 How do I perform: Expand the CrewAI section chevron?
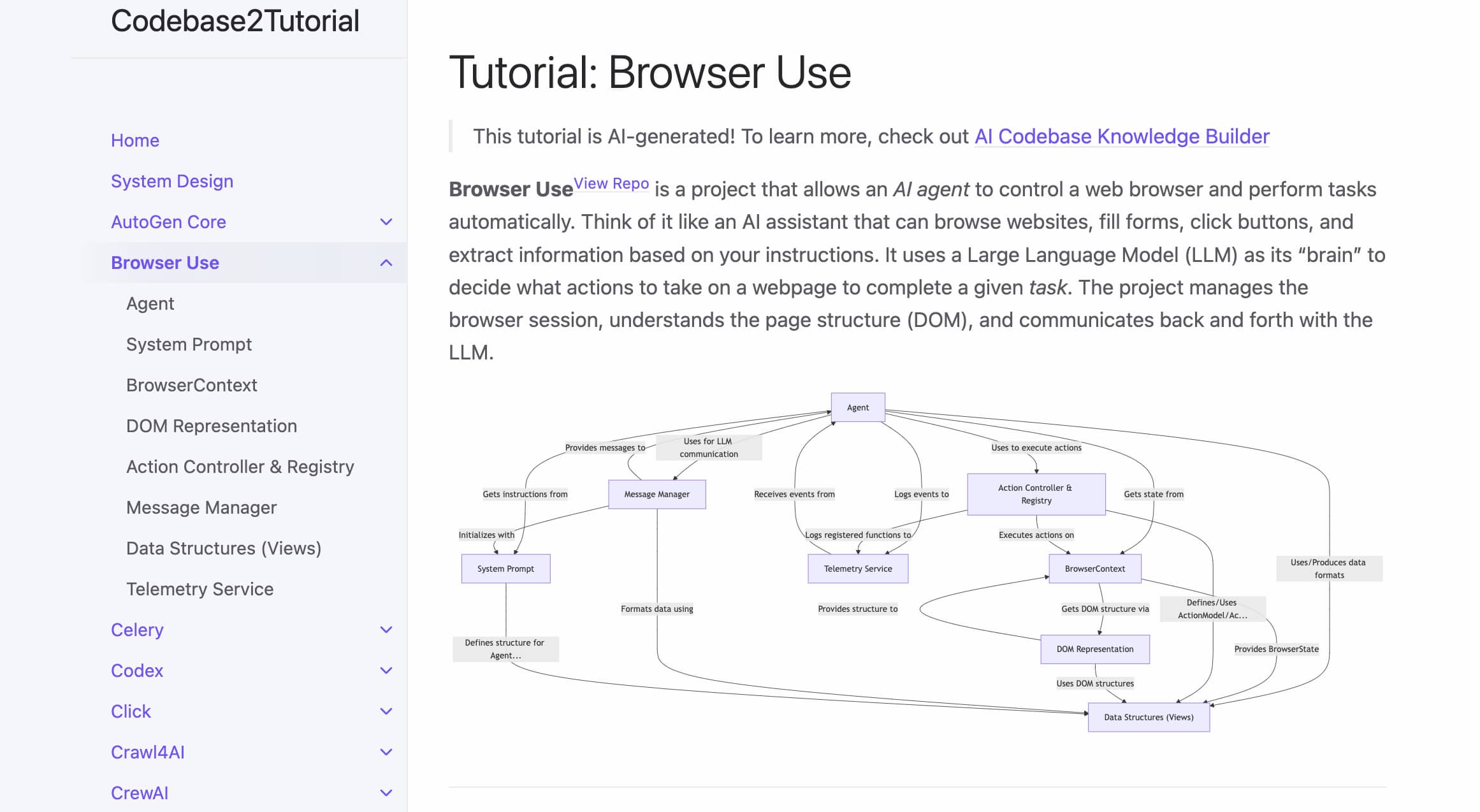pos(386,793)
